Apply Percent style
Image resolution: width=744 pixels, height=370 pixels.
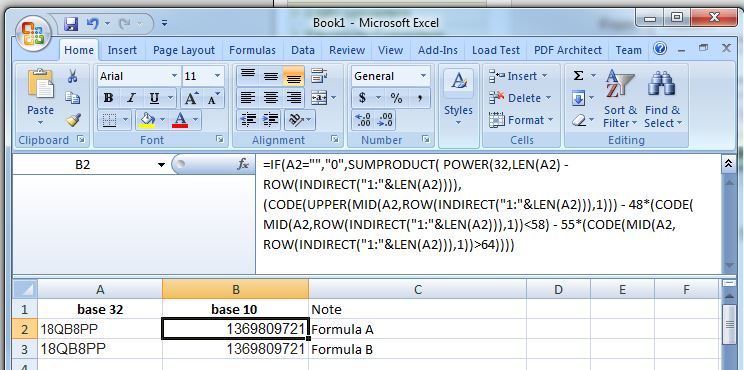(x=396, y=98)
